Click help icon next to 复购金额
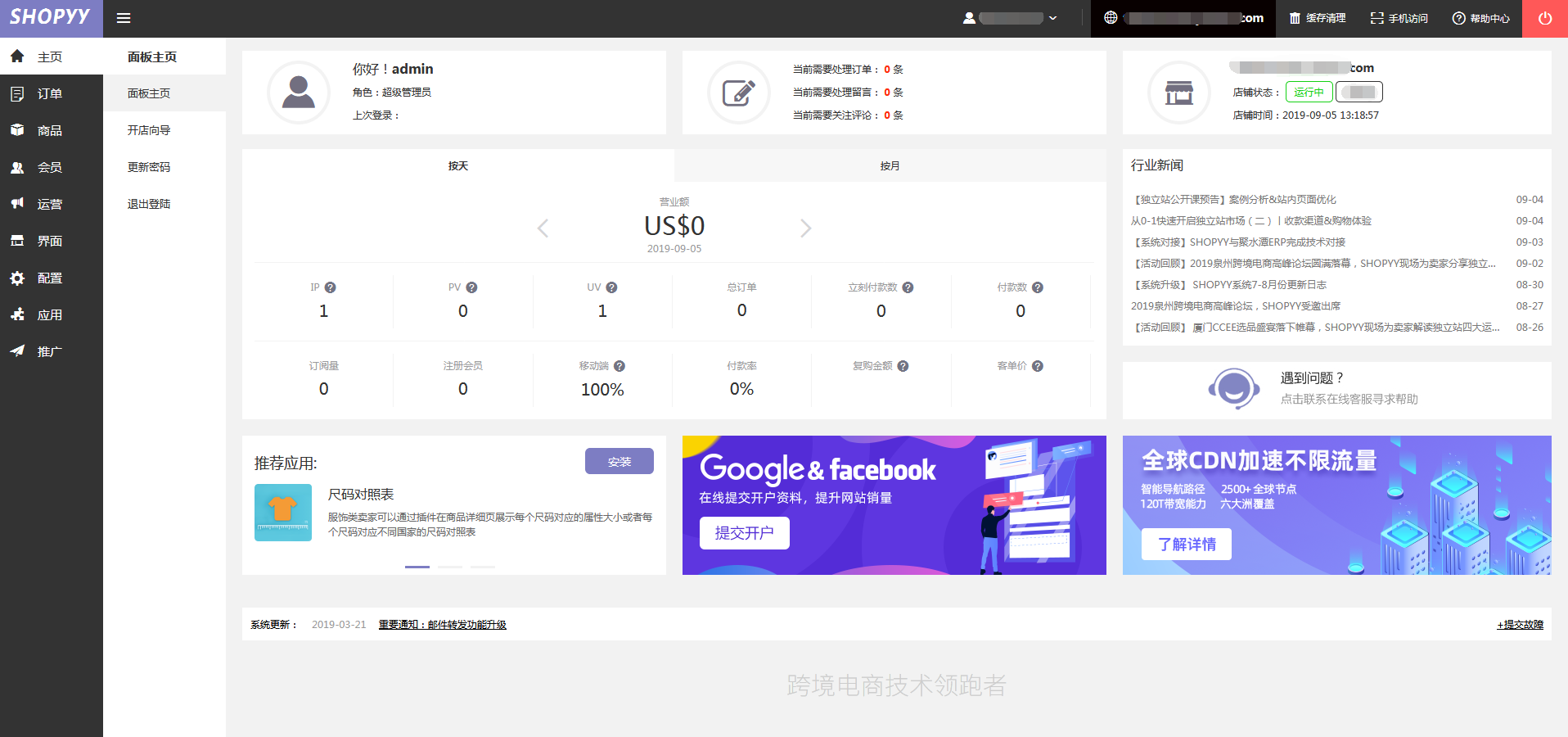 coord(903,366)
